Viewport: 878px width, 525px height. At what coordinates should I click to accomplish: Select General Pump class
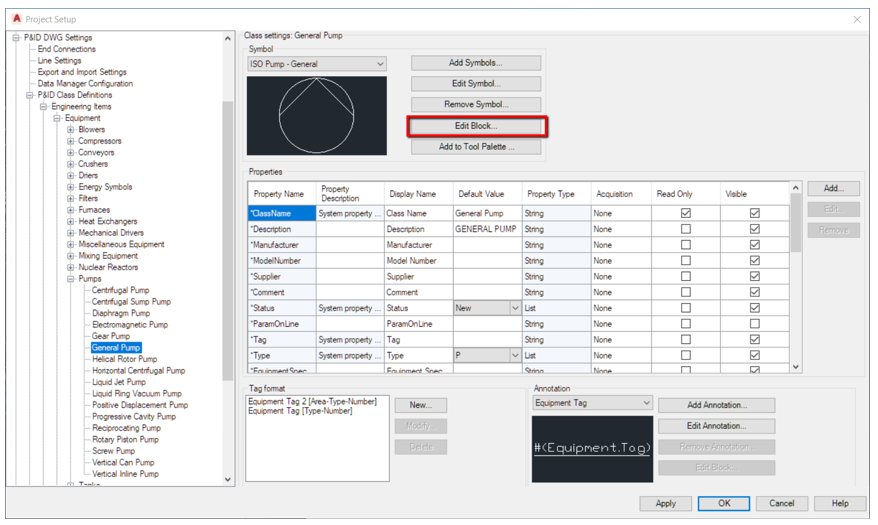pyautogui.click(x=116, y=348)
